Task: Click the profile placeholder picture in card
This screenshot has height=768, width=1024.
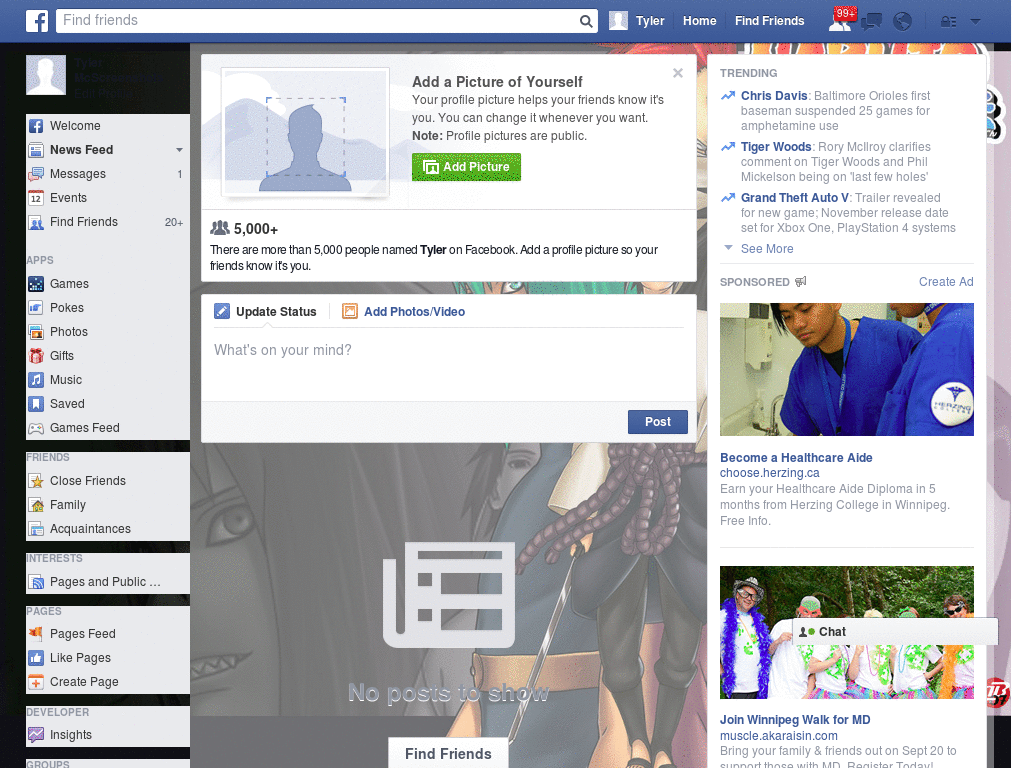Action: (x=306, y=132)
